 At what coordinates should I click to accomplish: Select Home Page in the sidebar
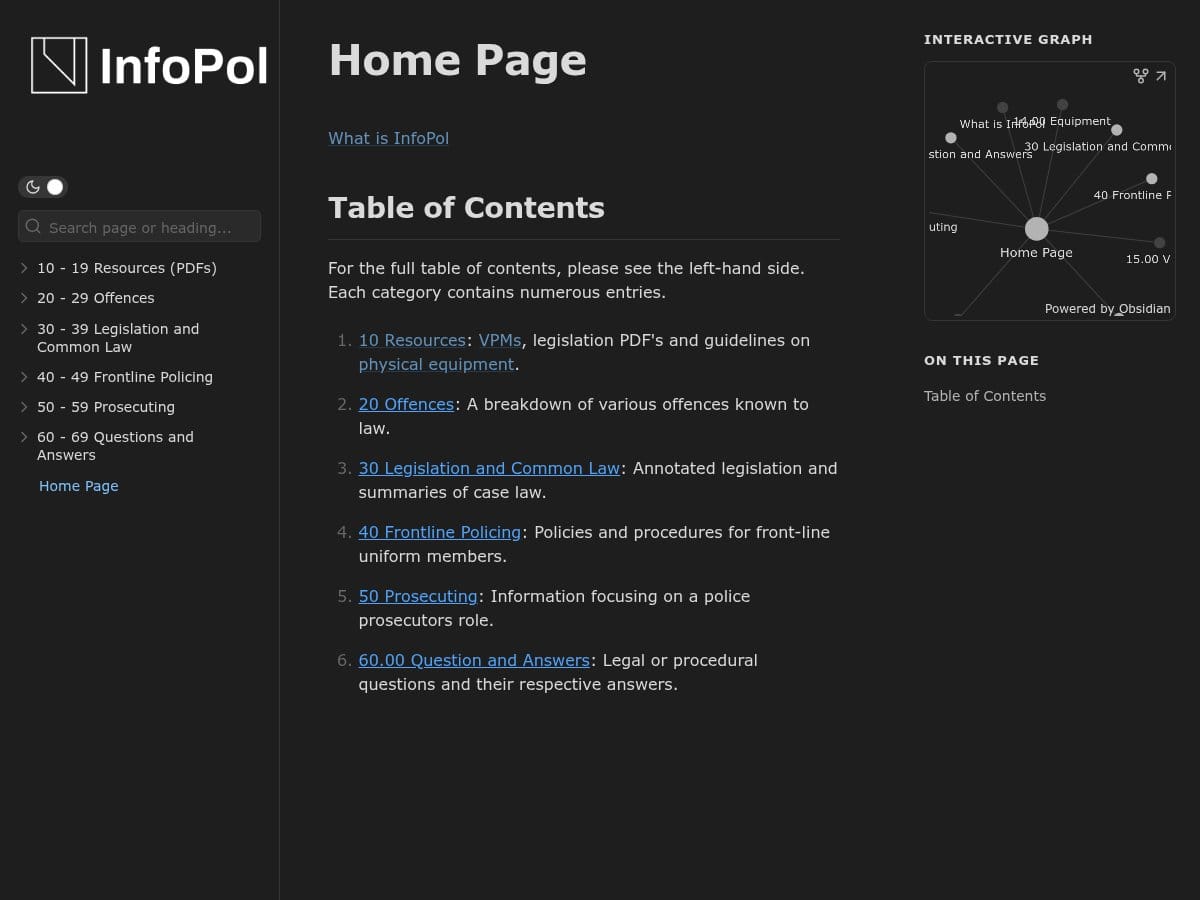[79, 486]
